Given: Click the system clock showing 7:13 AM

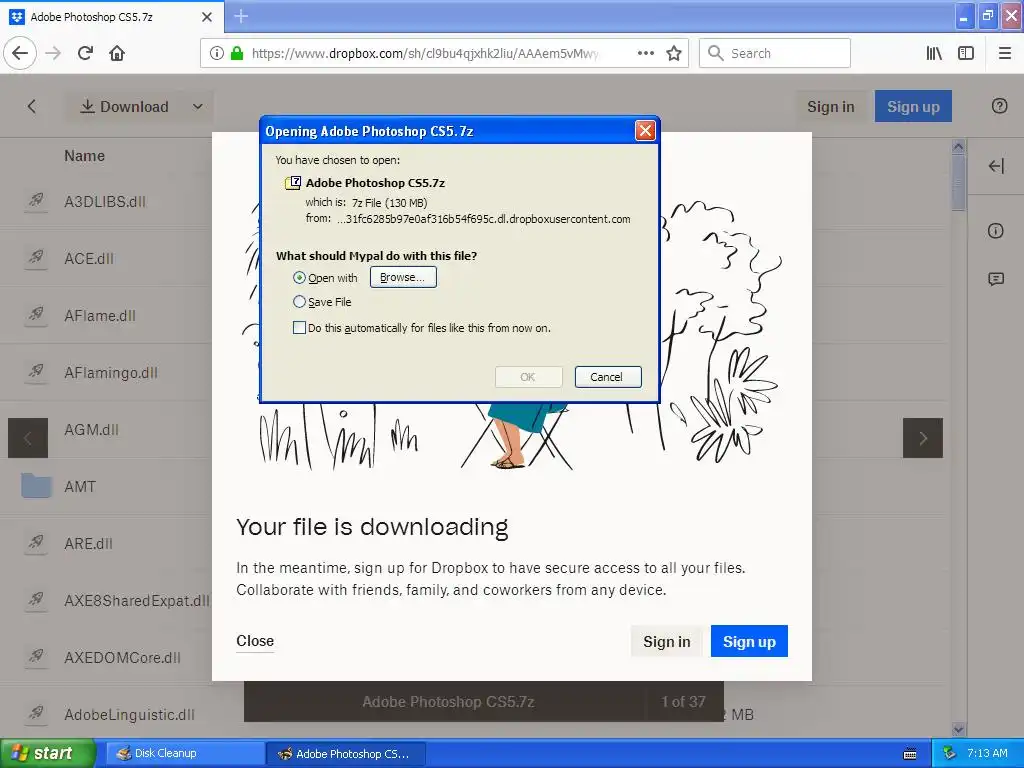Looking at the screenshot, I should 987,753.
